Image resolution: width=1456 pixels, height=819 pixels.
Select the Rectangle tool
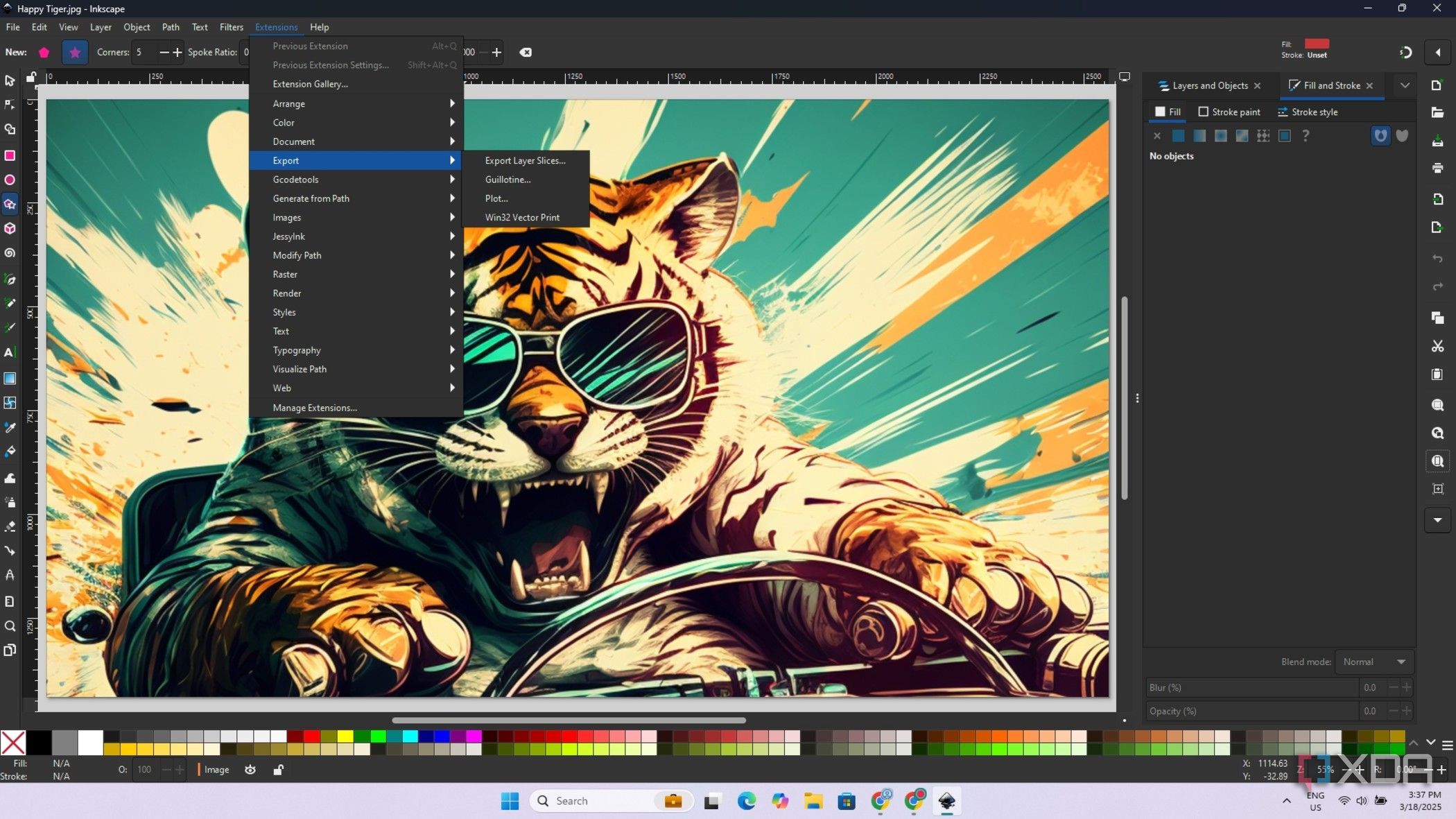point(10,155)
